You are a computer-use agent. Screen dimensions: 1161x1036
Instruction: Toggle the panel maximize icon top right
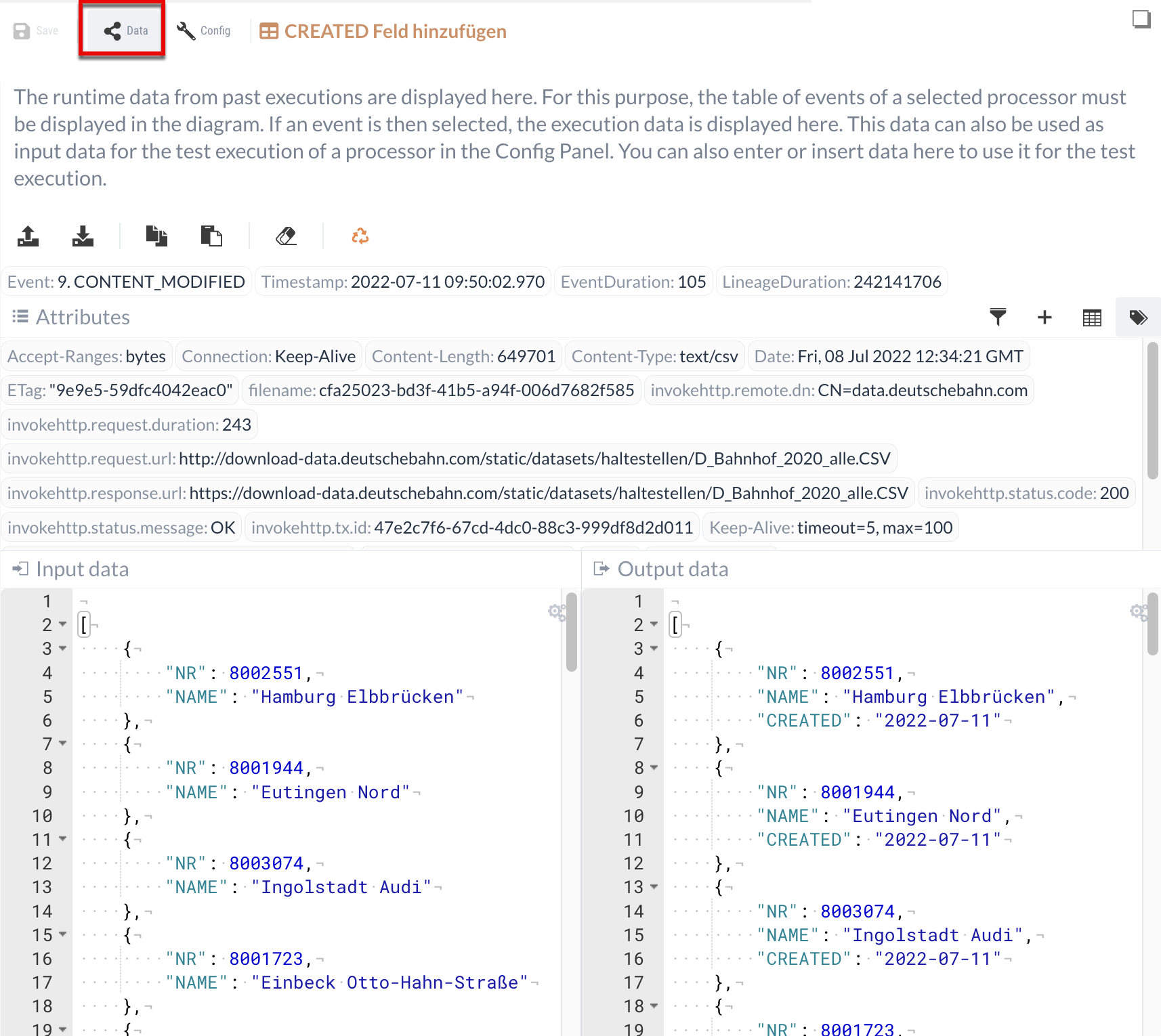point(1141,19)
